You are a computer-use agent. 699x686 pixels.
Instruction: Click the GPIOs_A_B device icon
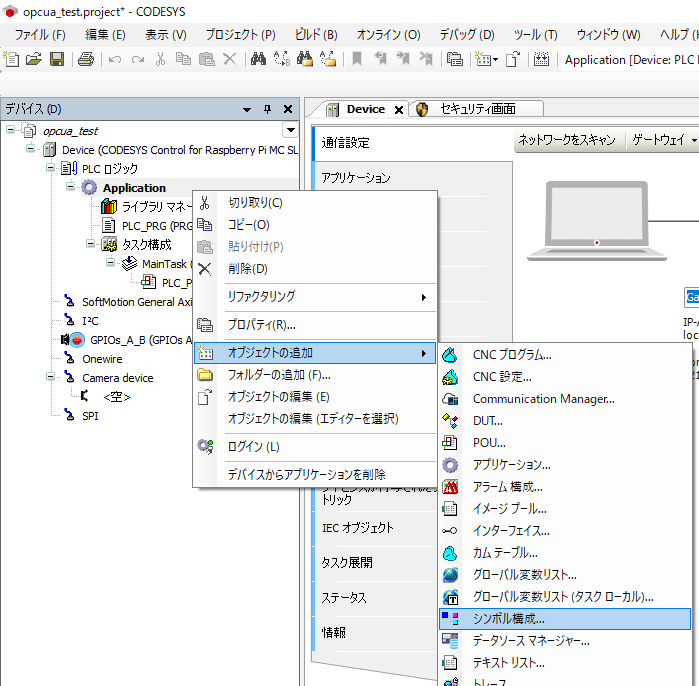coord(77,340)
